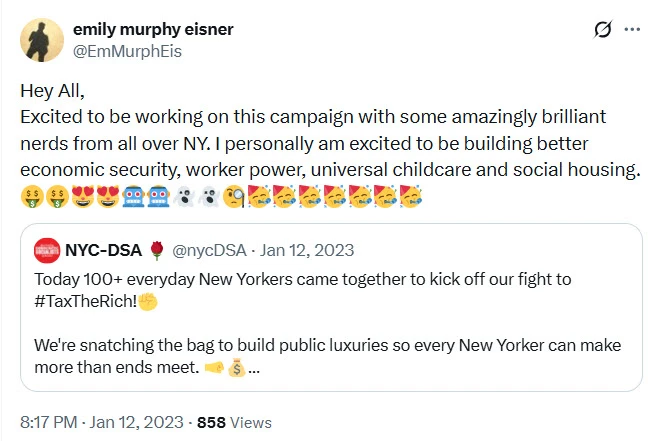660x441 pixels.
Task: Open the three-dot more options menu
Action: pyautogui.click(x=632, y=29)
